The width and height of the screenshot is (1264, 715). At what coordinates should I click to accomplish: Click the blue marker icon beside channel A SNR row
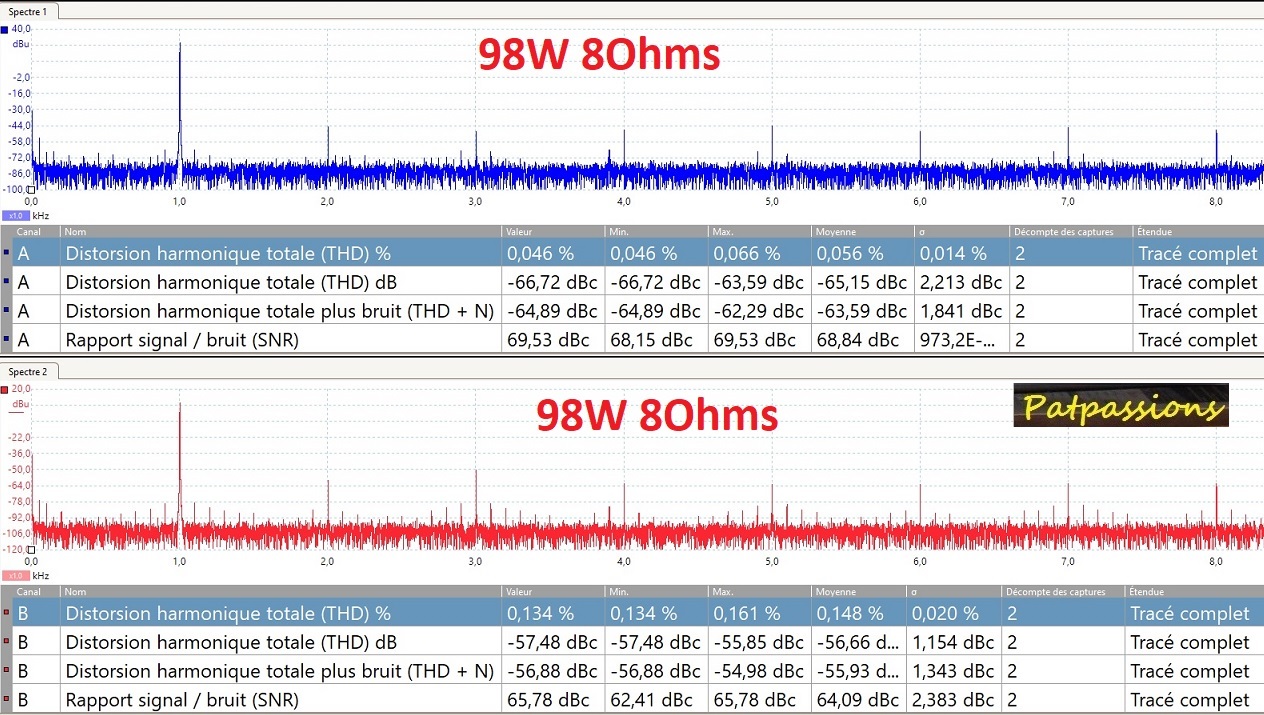tap(6, 340)
